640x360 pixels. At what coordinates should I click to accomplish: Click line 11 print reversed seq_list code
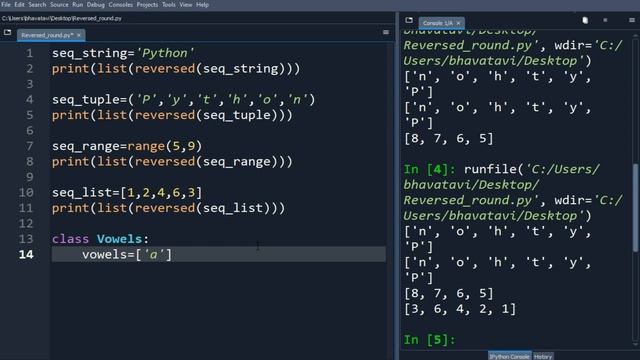pos(169,208)
